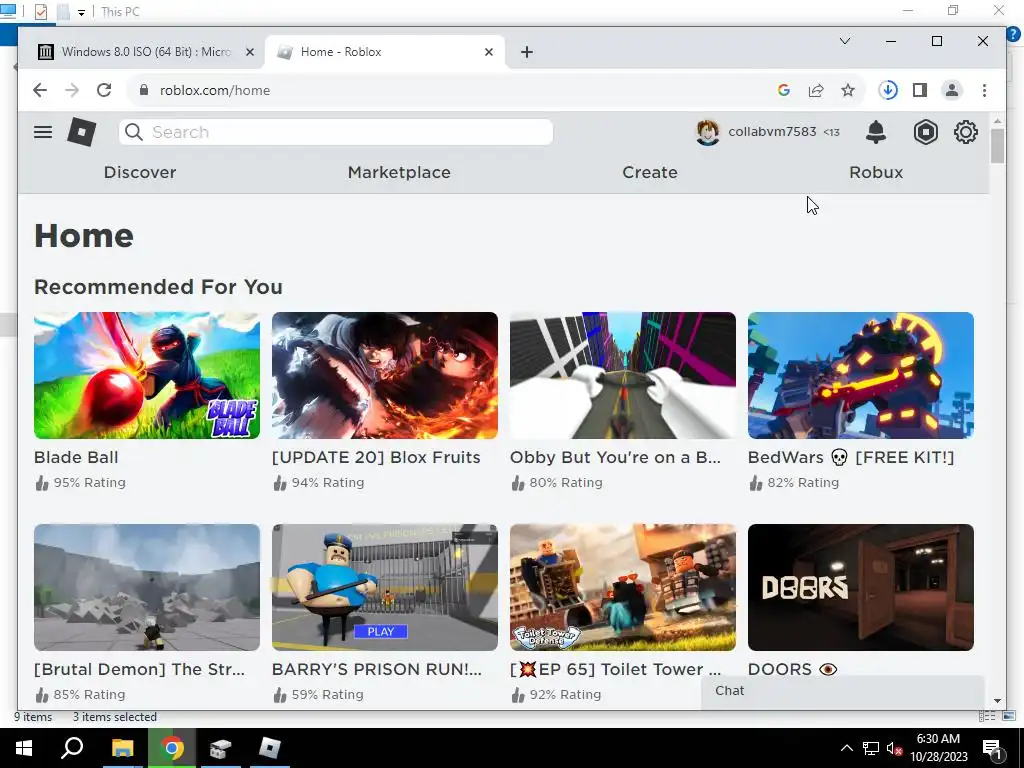The image size is (1024, 768).
Task: Open the Chat panel
Action: pyautogui.click(x=842, y=691)
